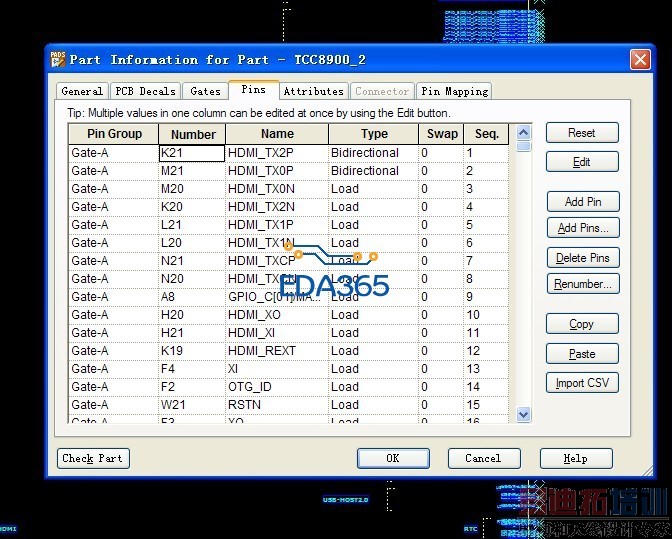The width and height of the screenshot is (672, 539).
Task: Select the HDMI_REXT name cell
Action: tap(277, 351)
